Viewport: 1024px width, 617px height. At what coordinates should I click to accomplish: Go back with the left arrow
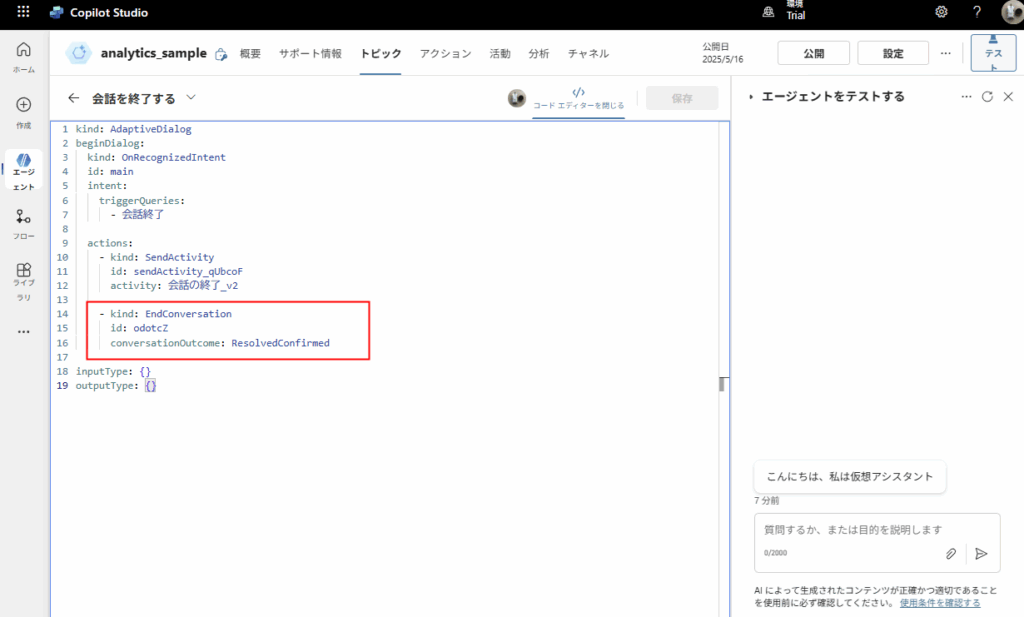73,98
